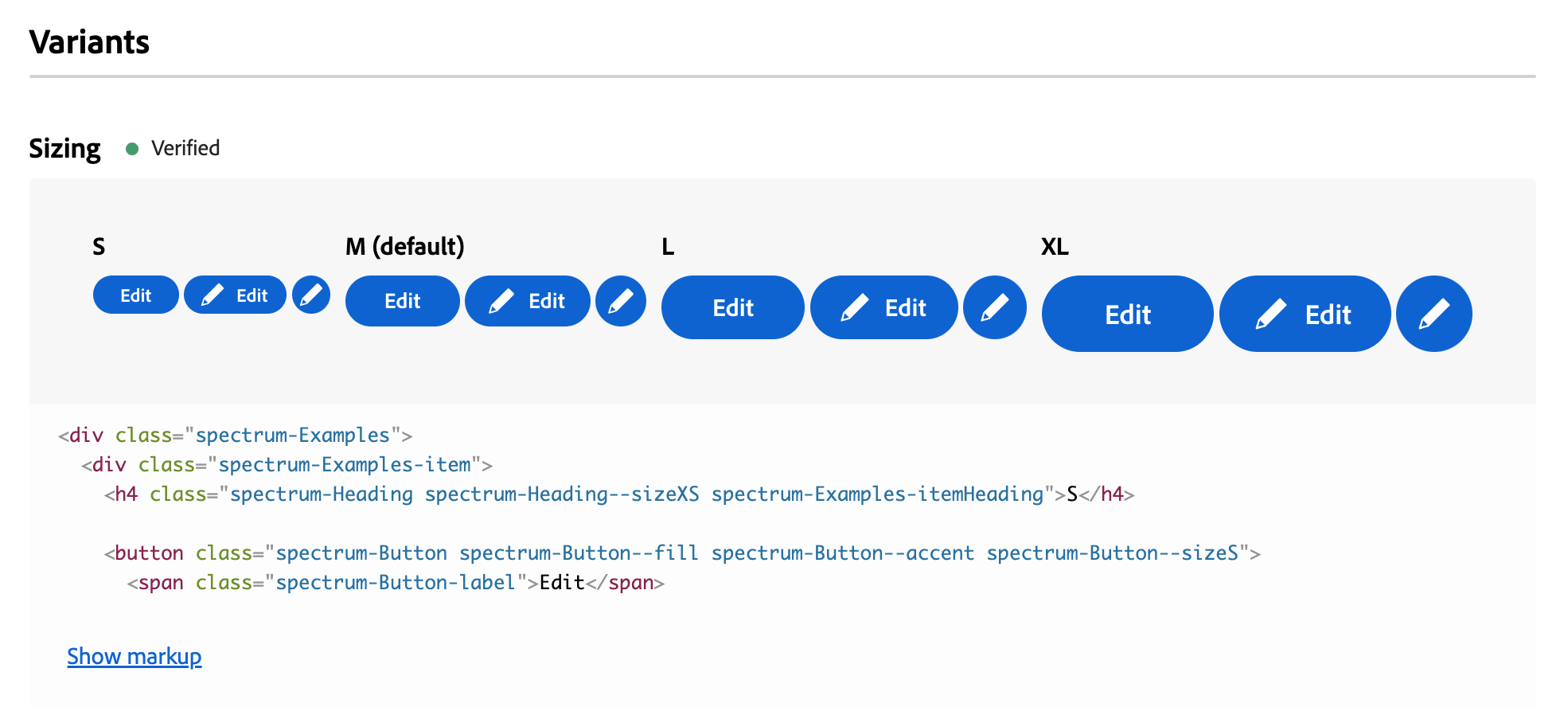Click the medium default text-only Edit button
This screenshot has width=1568, height=723.
403,301
